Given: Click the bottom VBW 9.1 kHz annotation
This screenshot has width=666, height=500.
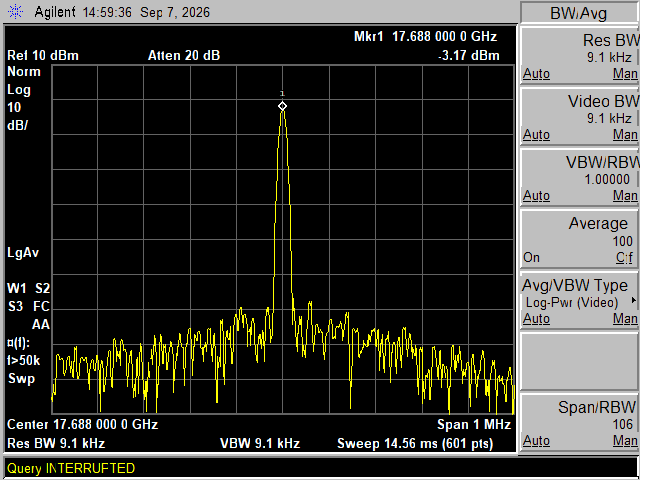Looking at the screenshot, I should pos(260,444).
